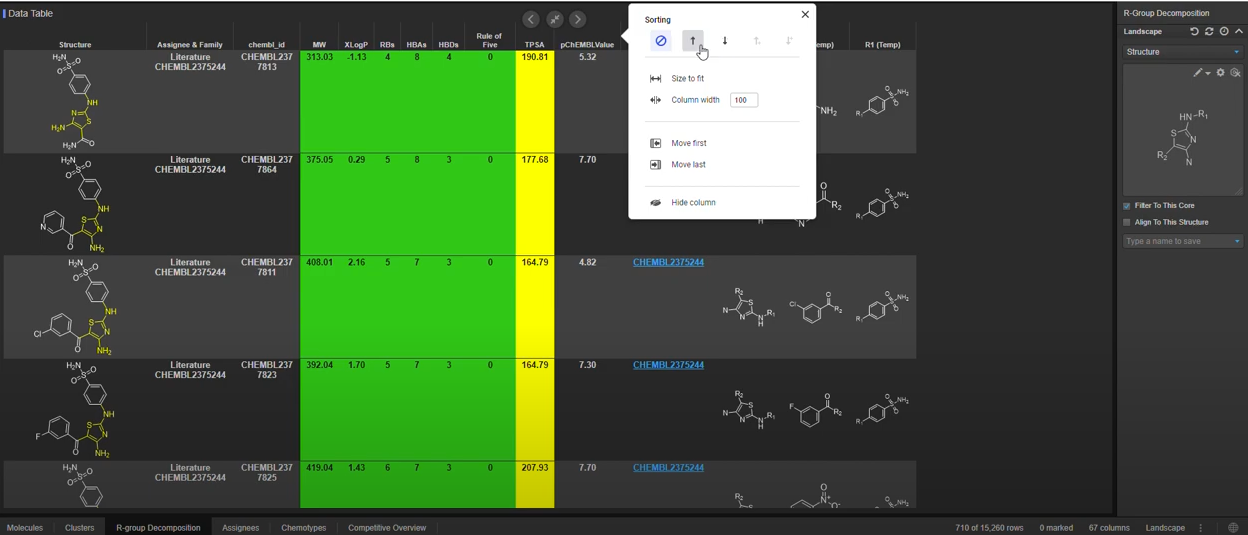Click the Data Table panel title

(x=31, y=13)
